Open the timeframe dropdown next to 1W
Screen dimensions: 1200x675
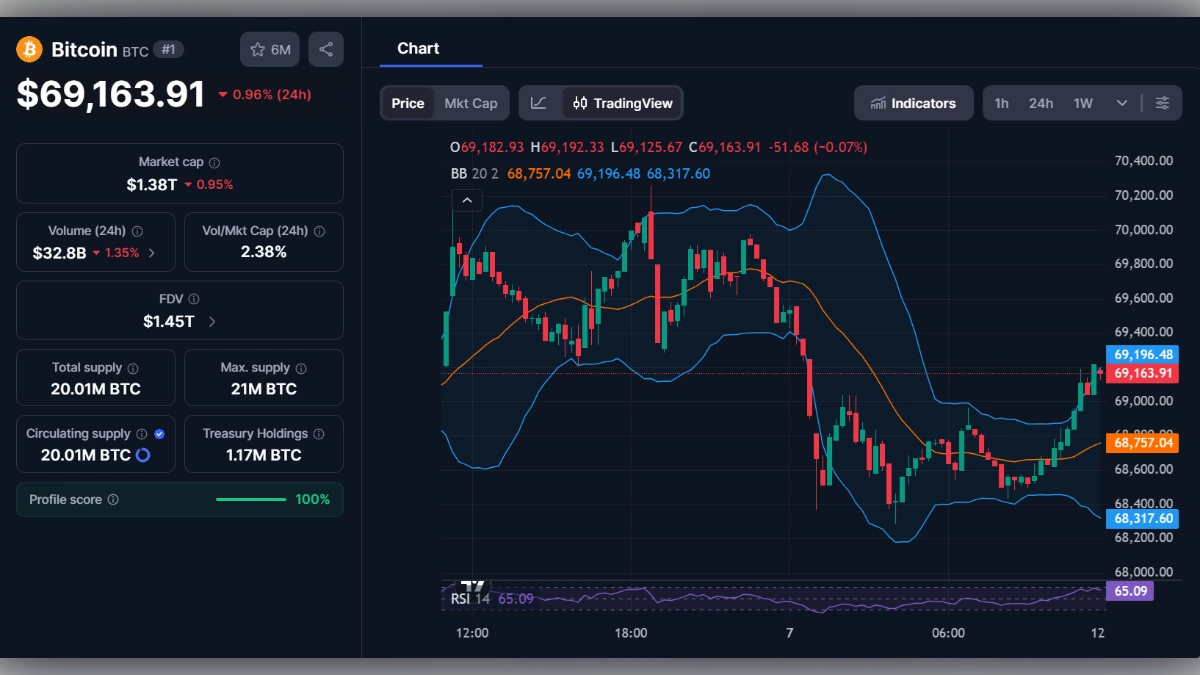tap(1121, 102)
